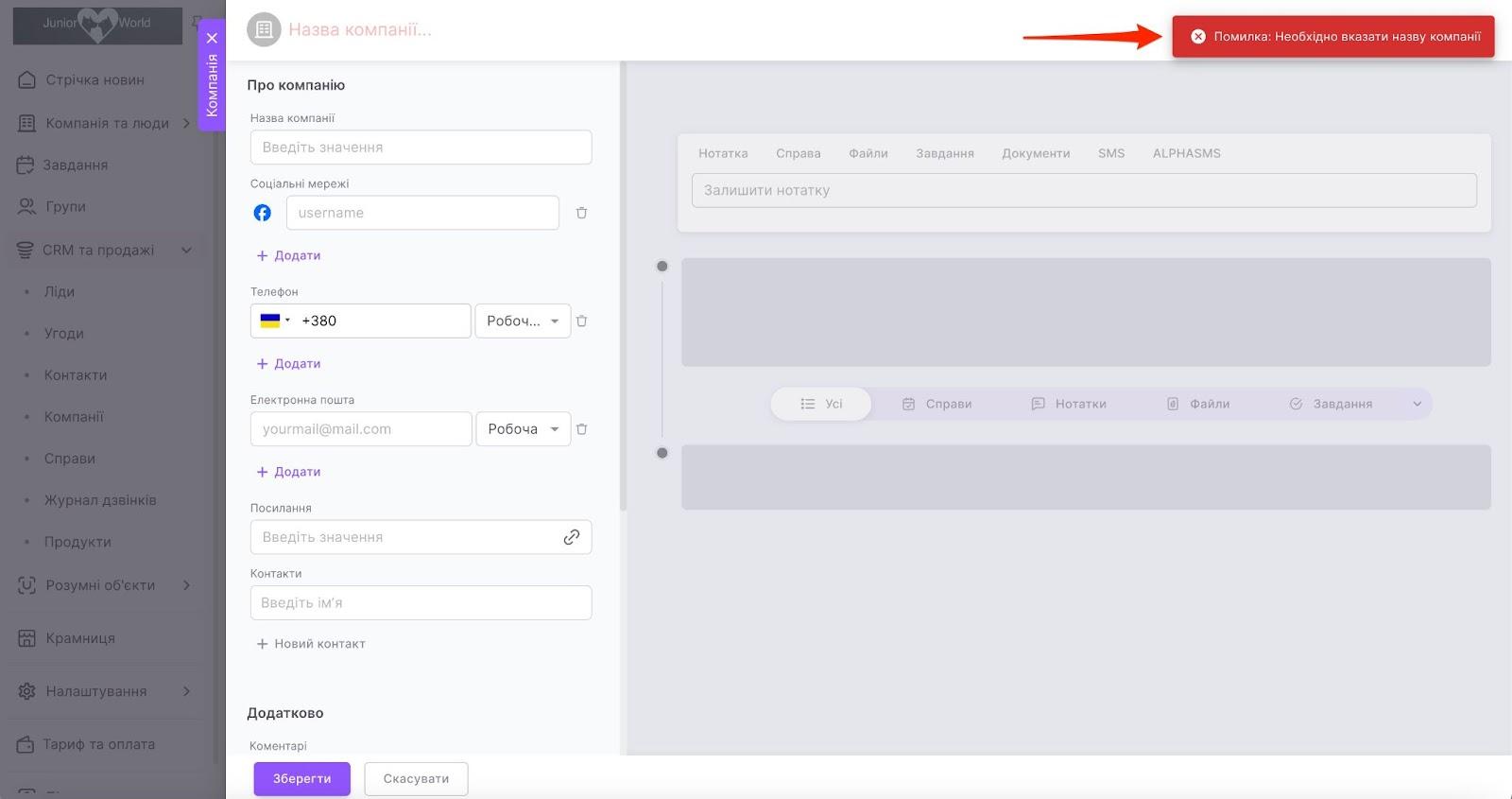The height and width of the screenshot is (799, 1512).
Task: Open Групи in the sidebar
Action: [x=65, y=206]
